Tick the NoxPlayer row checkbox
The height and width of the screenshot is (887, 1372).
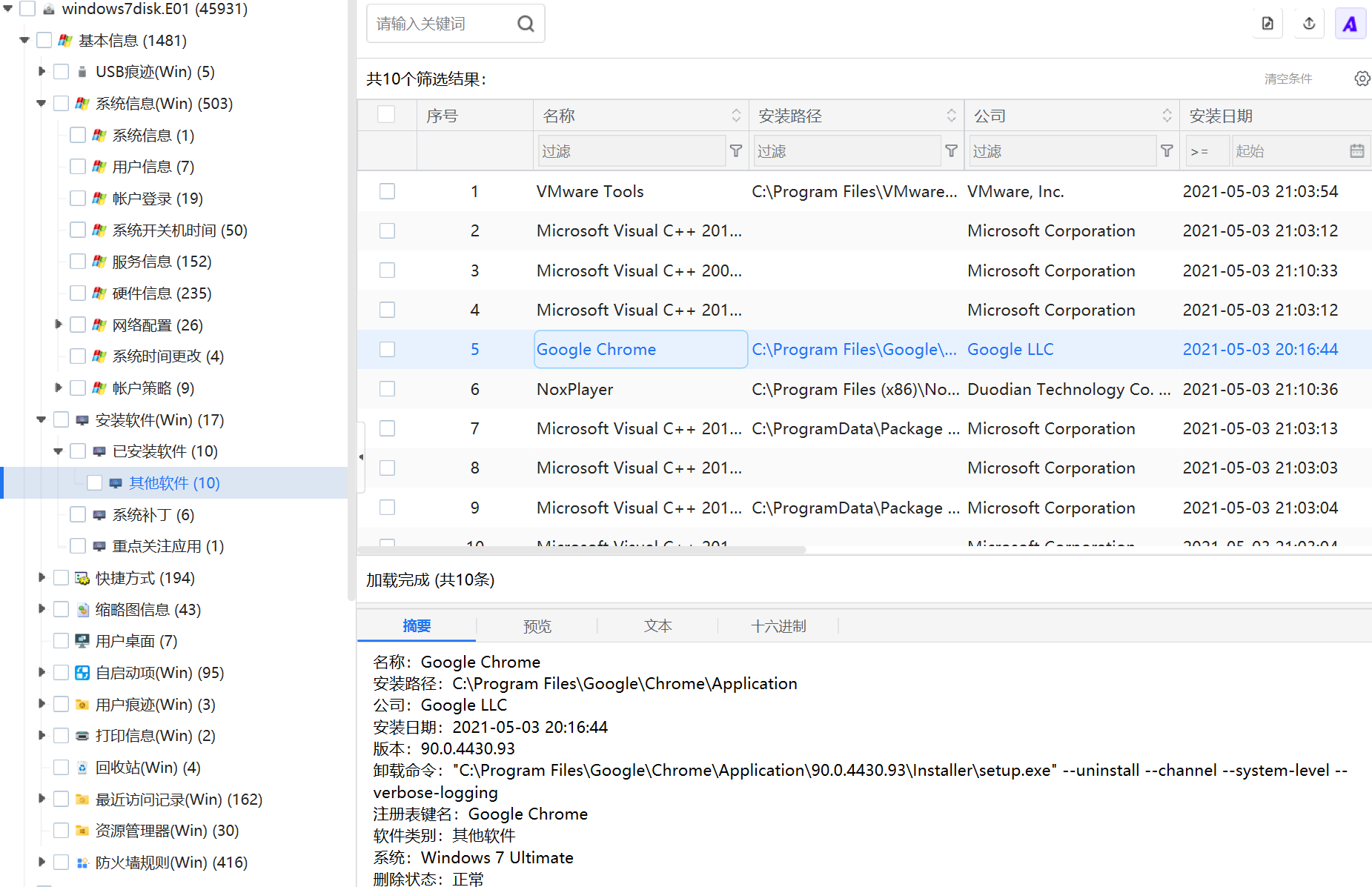(x=387, y=389)
